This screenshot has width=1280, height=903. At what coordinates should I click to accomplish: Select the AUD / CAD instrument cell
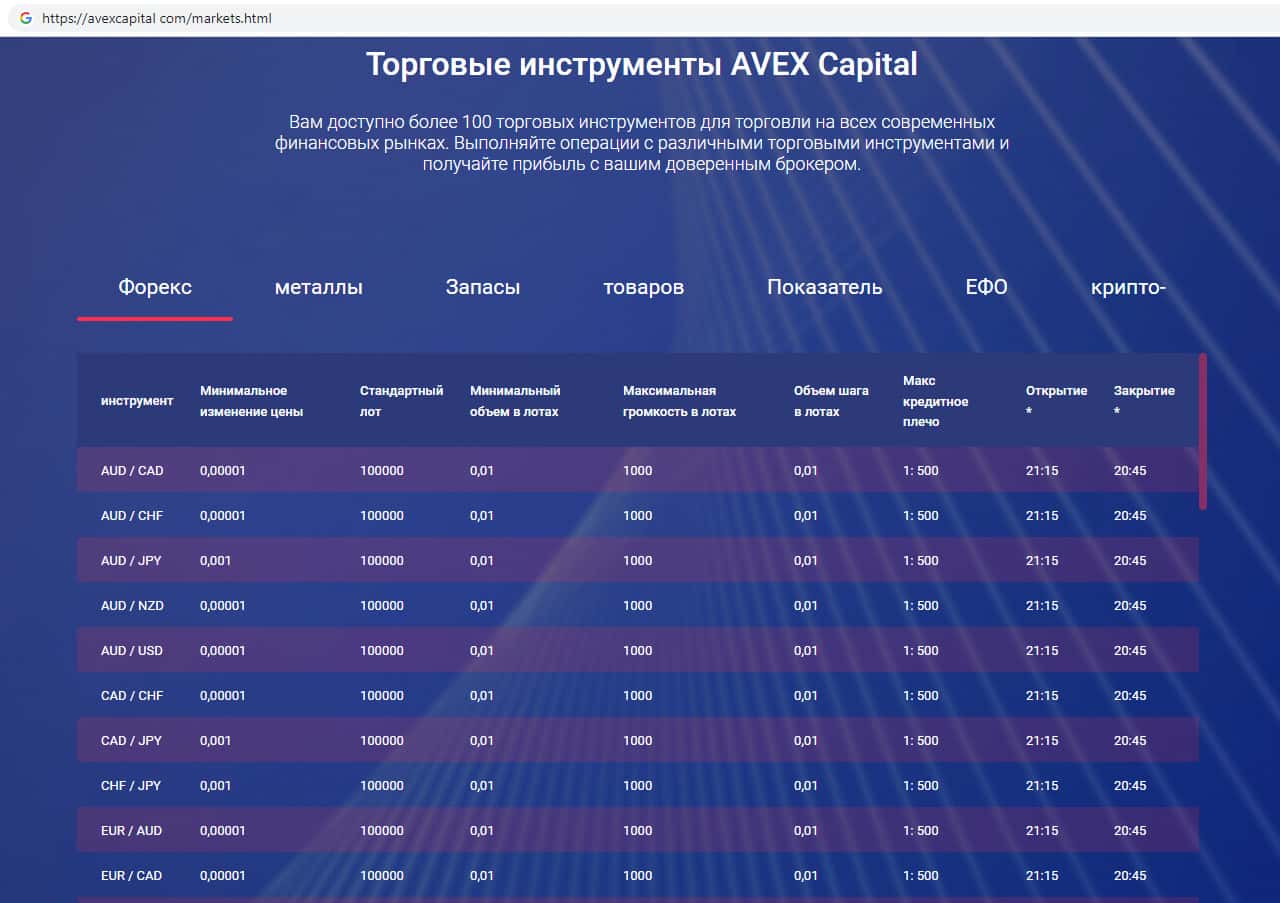[x=132, y=470]
